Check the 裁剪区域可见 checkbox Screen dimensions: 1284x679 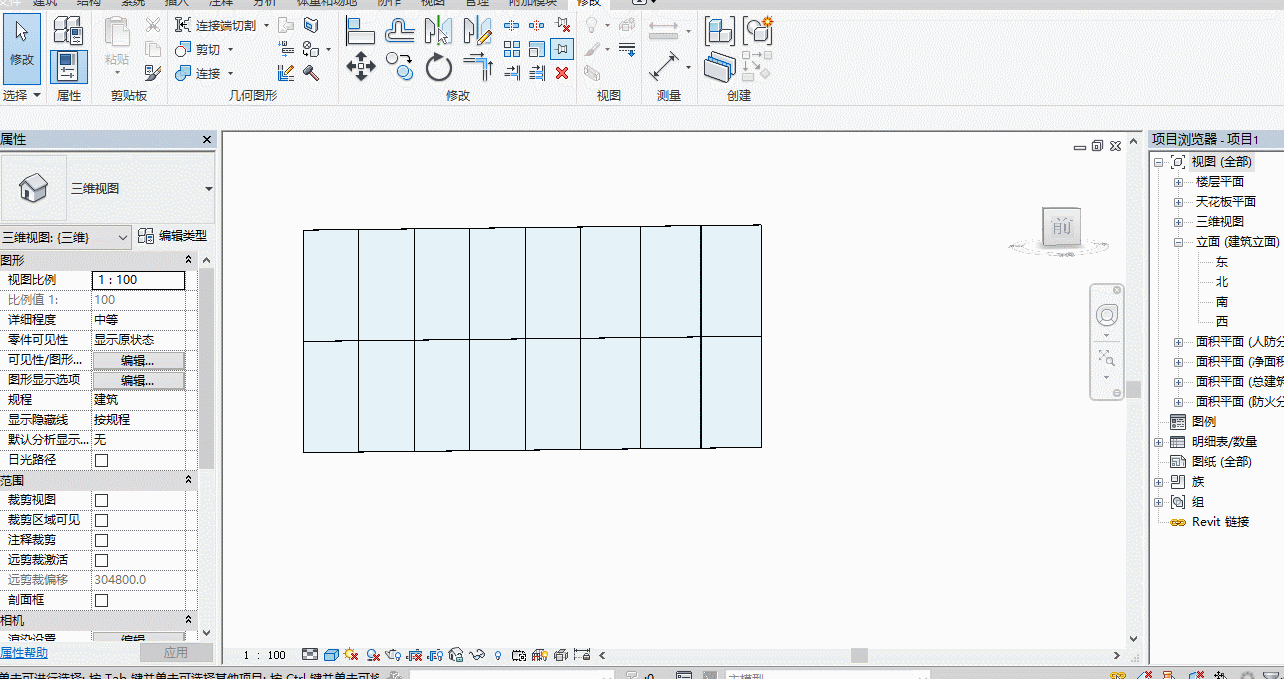tap(101, 520)
